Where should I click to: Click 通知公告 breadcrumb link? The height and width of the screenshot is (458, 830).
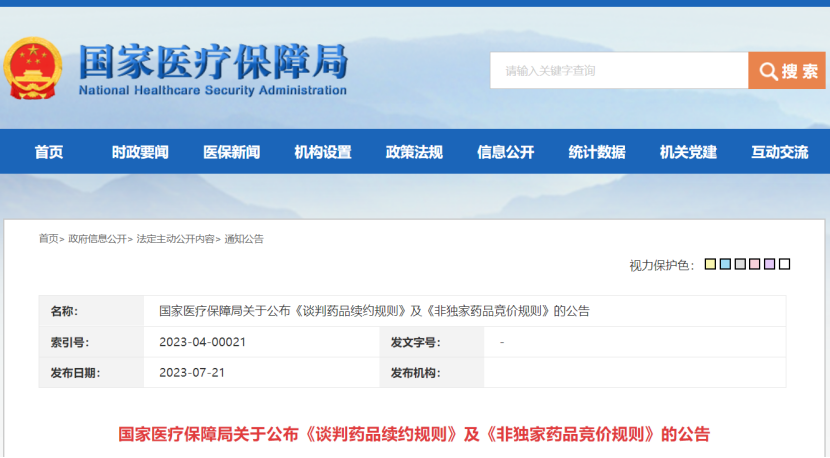[243, 239]
